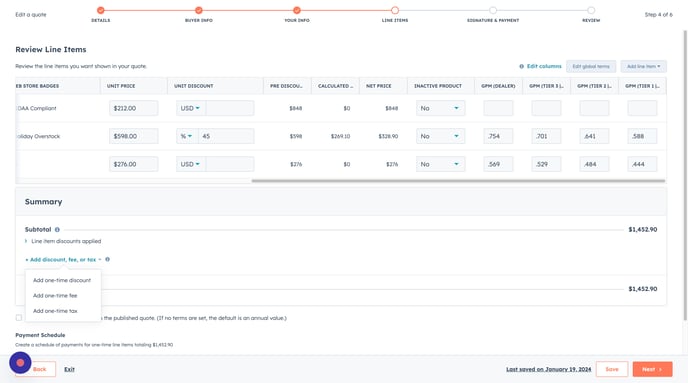
Task: Go to completed Buyer Info step circle
Action: [x=199, y=10]
